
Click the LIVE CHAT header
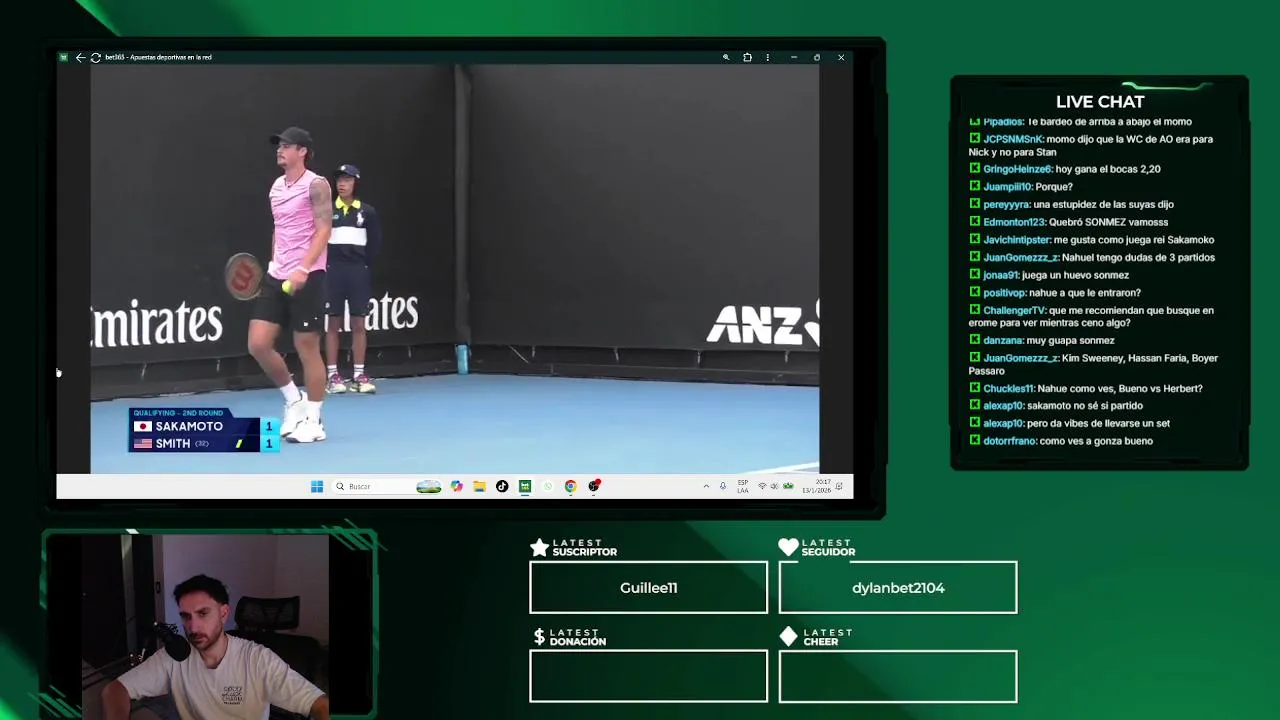point(1100,101)
